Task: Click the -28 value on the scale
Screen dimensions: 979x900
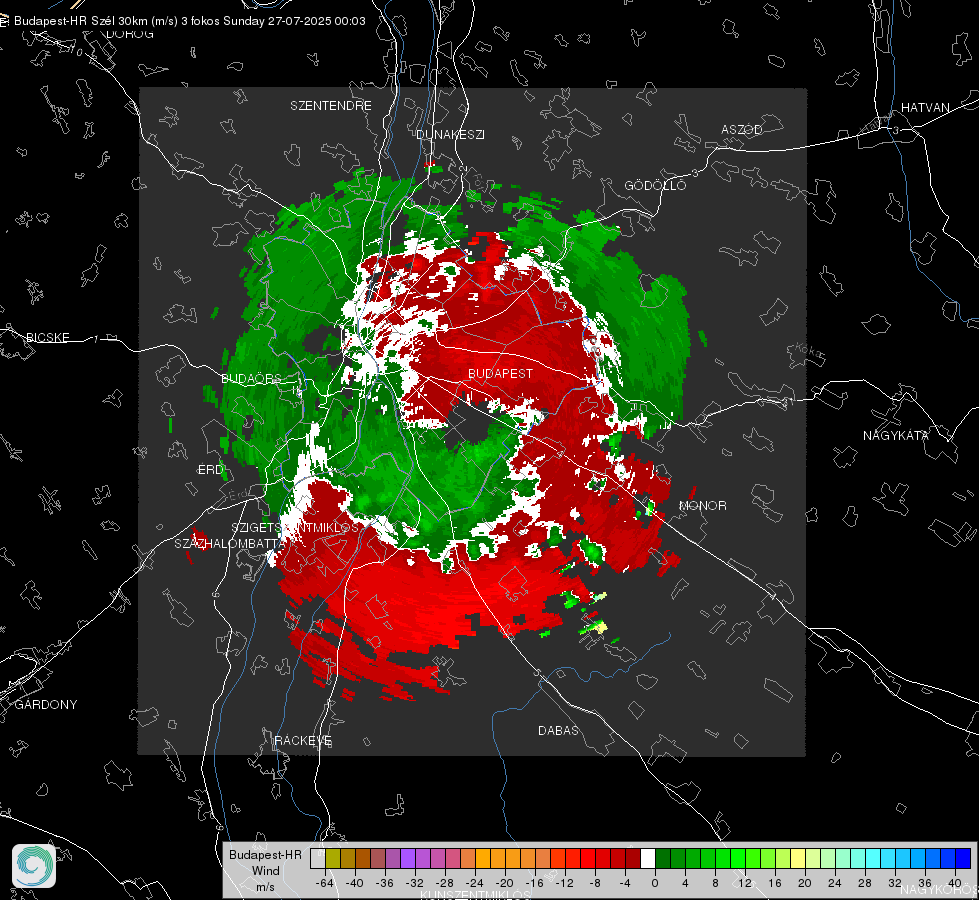Action: pos(445,883)
